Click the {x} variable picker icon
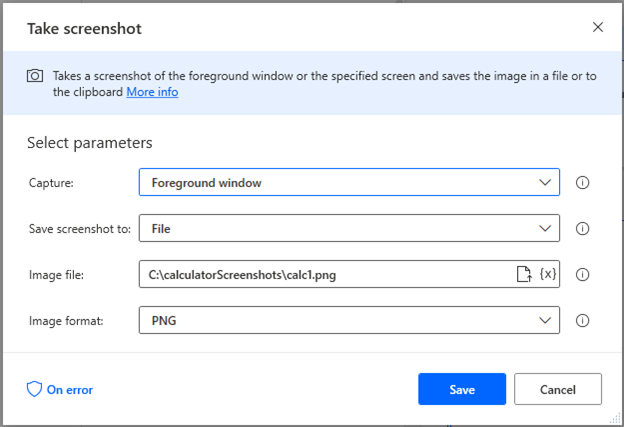This screenshot has height=427, width=624. pyautogui.click(x=548, y=274)
